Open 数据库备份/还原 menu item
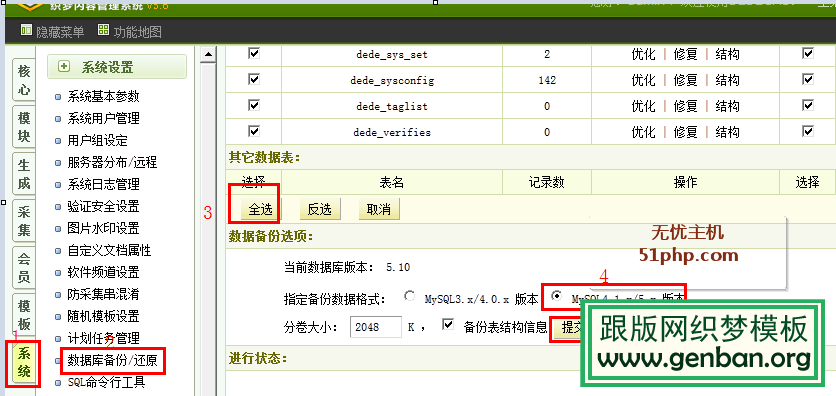Image resolution: width=836 pixels, height=396 pixels. [x=112, y=361]
